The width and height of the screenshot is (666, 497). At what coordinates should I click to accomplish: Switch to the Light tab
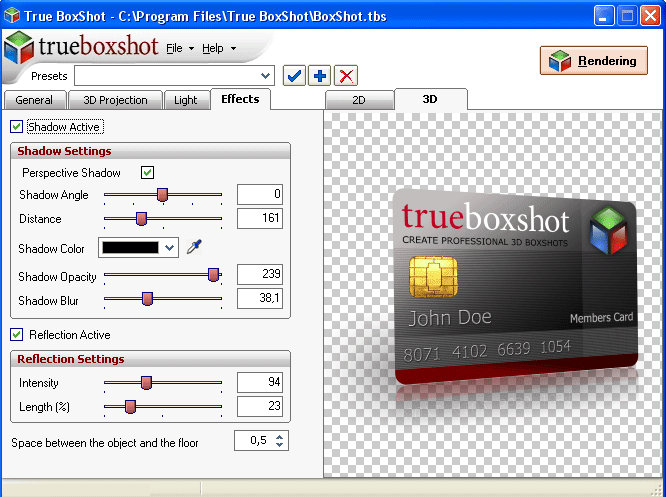point(186,100)
